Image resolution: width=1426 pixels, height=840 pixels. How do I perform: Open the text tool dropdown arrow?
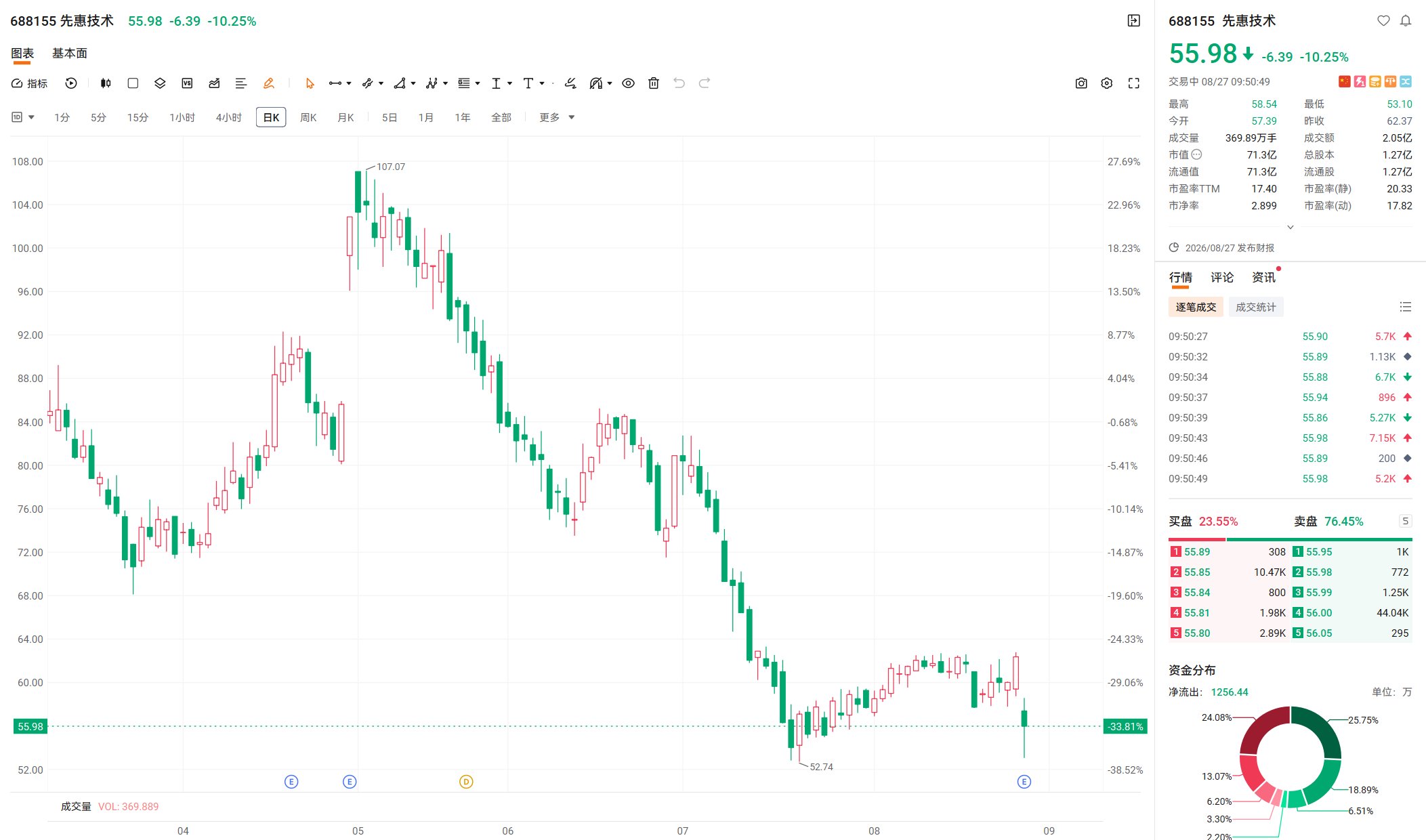542,83
